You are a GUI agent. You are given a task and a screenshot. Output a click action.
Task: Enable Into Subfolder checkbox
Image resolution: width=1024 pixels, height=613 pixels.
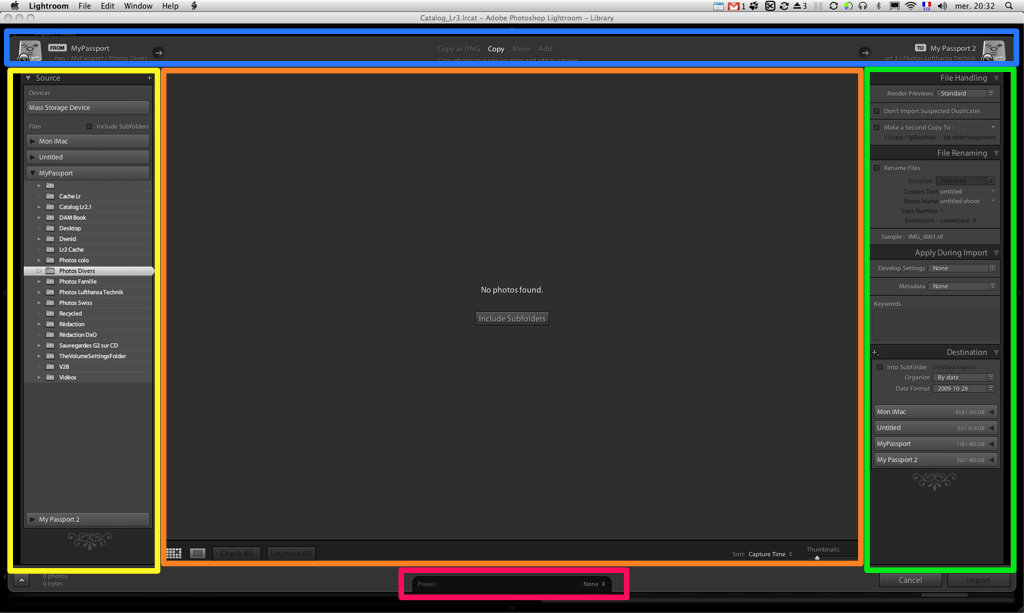880,367
